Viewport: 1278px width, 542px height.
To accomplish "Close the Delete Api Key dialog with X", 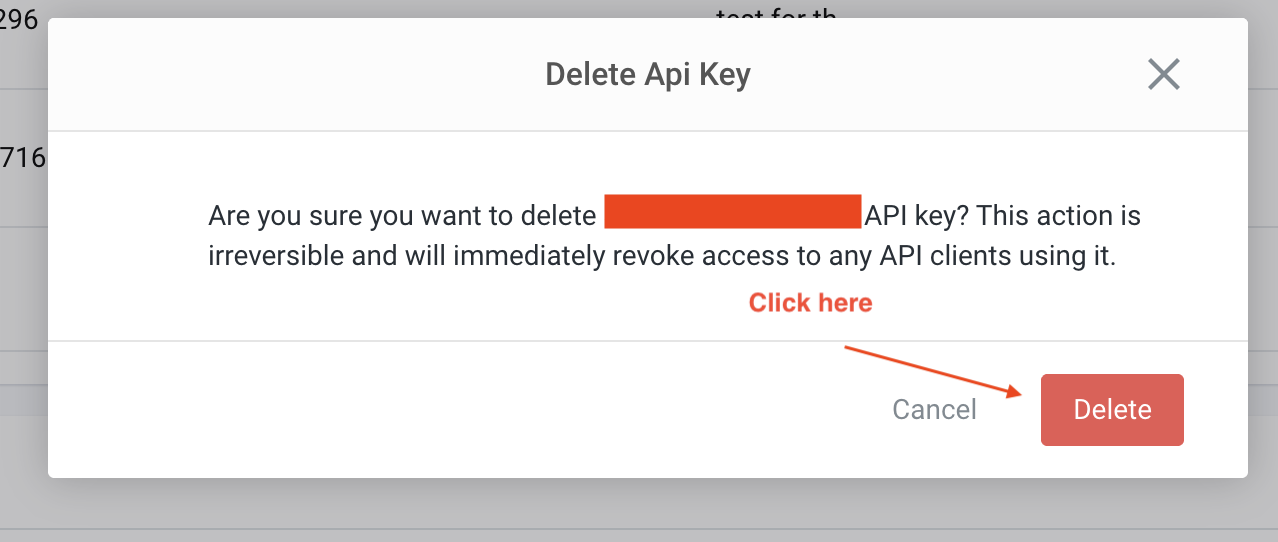I will (1163, 75).
